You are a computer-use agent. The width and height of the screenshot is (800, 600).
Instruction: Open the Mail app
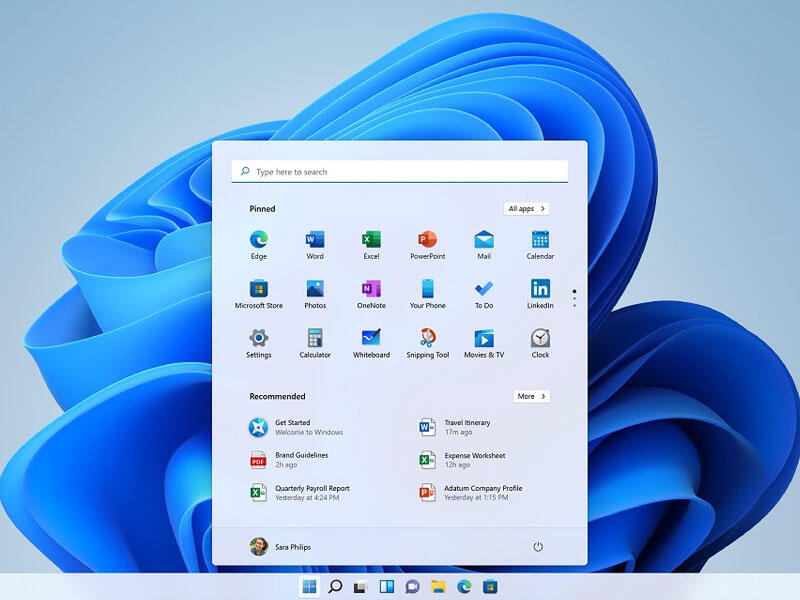pos(484,244)
